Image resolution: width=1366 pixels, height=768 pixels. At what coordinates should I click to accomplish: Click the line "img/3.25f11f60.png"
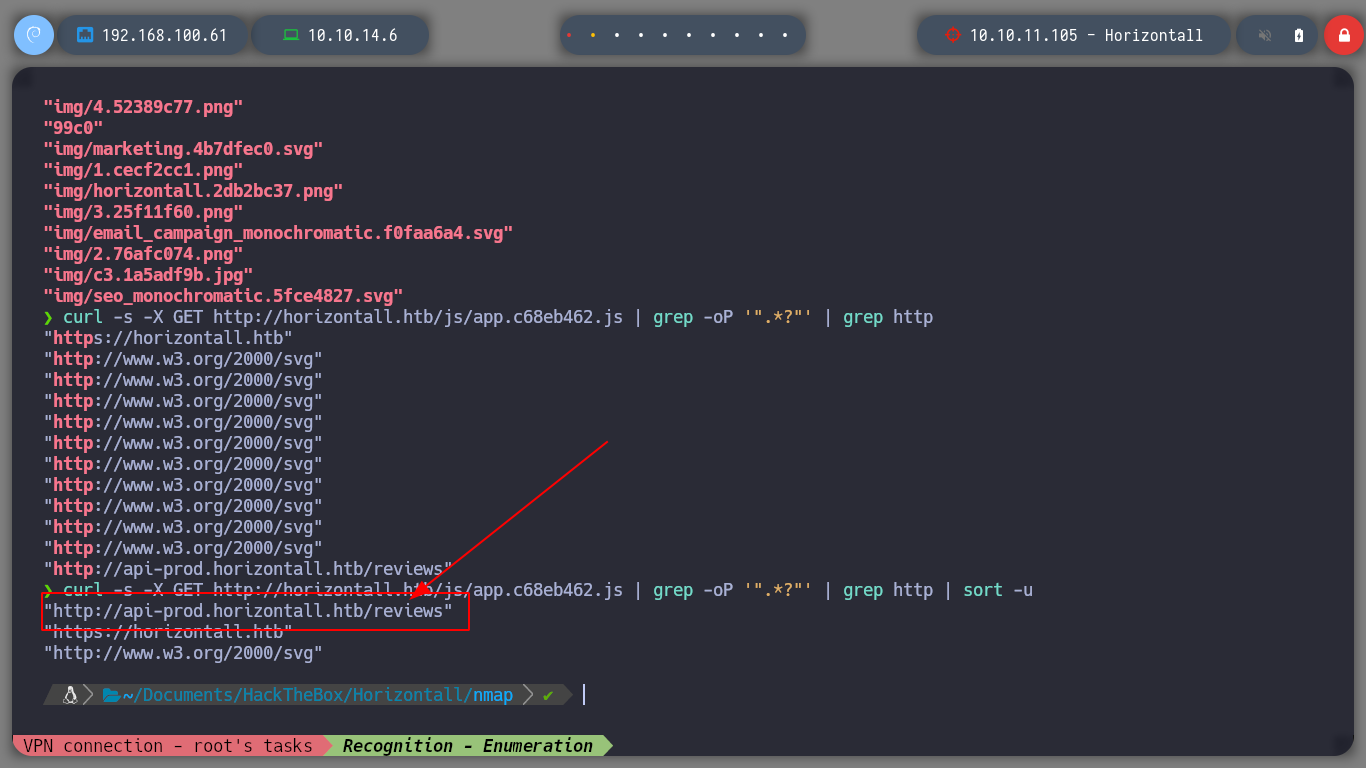143,212
